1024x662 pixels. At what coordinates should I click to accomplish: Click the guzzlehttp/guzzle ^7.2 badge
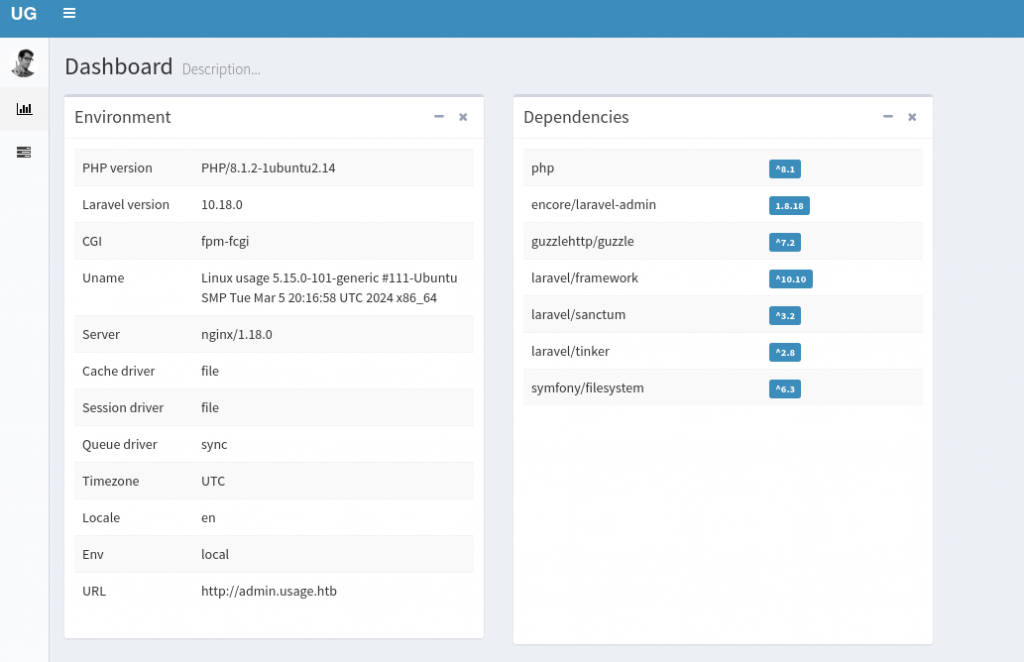(785, 242)
